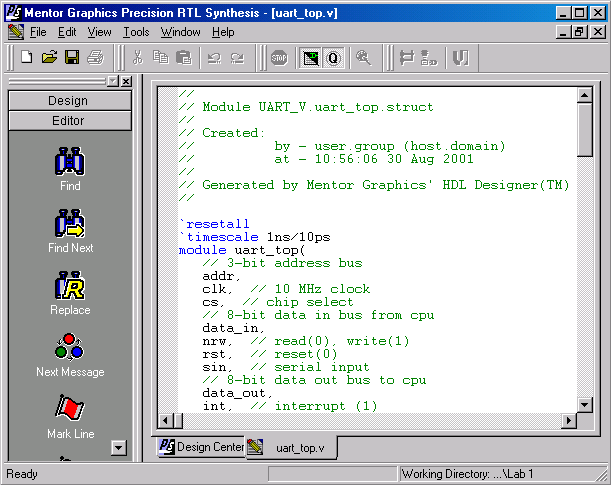The image size is (611, 485).
Task: Click the magnifier zoom toolbar icon
Action: pyautogui.click(x=363, y=57)
